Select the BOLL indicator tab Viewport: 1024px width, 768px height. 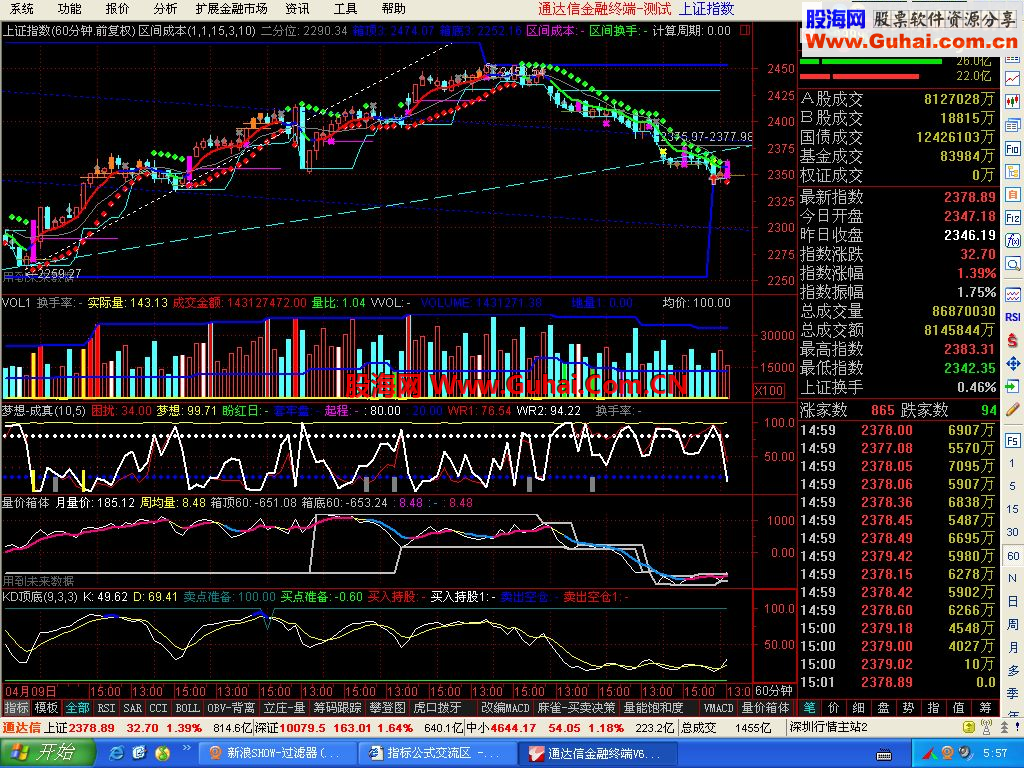tap(187, 708)
